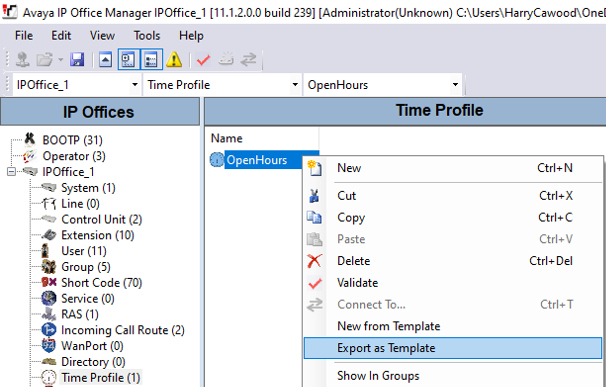
Task: Choose Copy from the context menu
Action: pyautogui.click(x=453, y=218)
